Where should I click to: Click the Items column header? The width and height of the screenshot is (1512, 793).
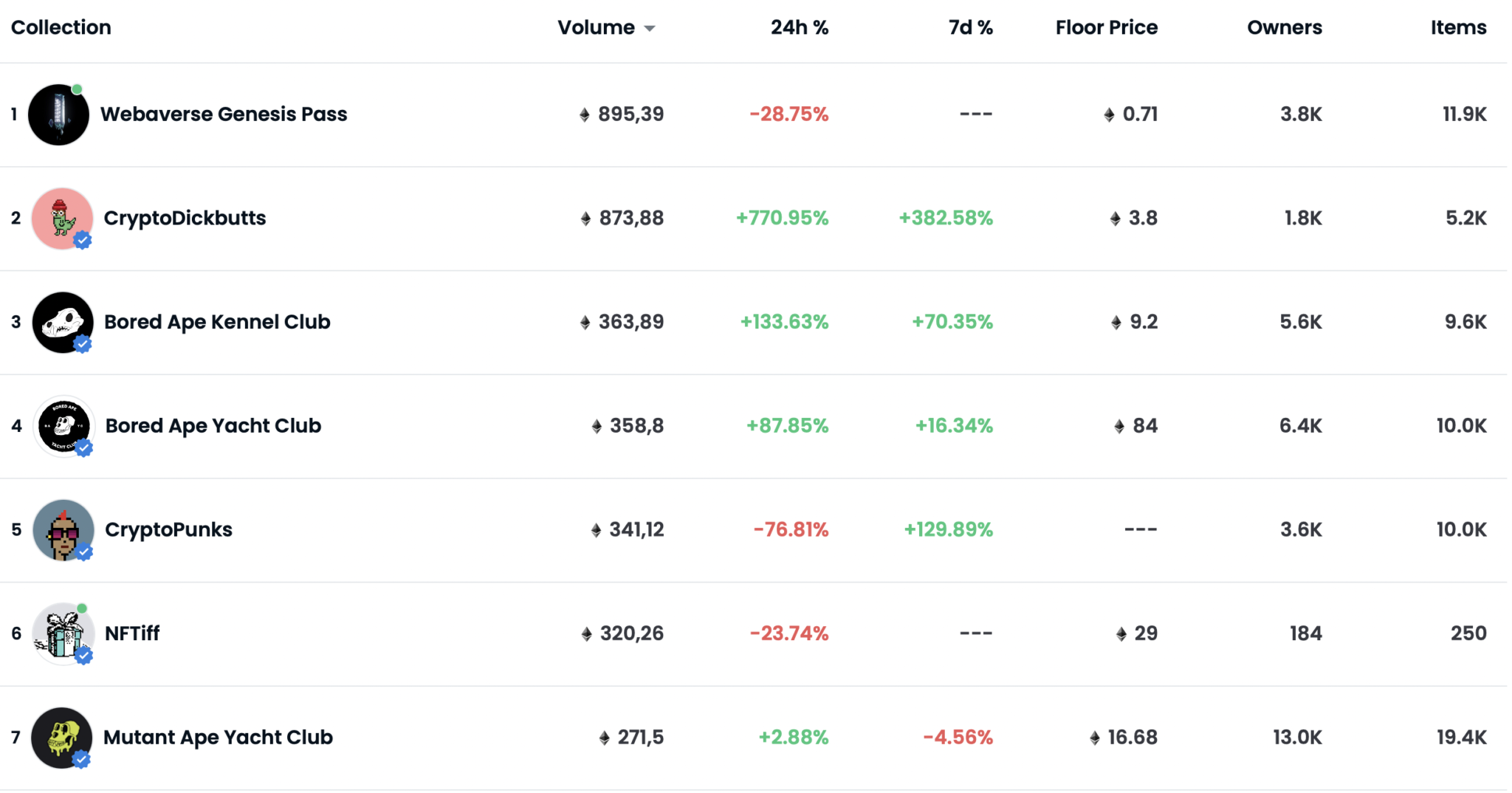(1458, 28)
